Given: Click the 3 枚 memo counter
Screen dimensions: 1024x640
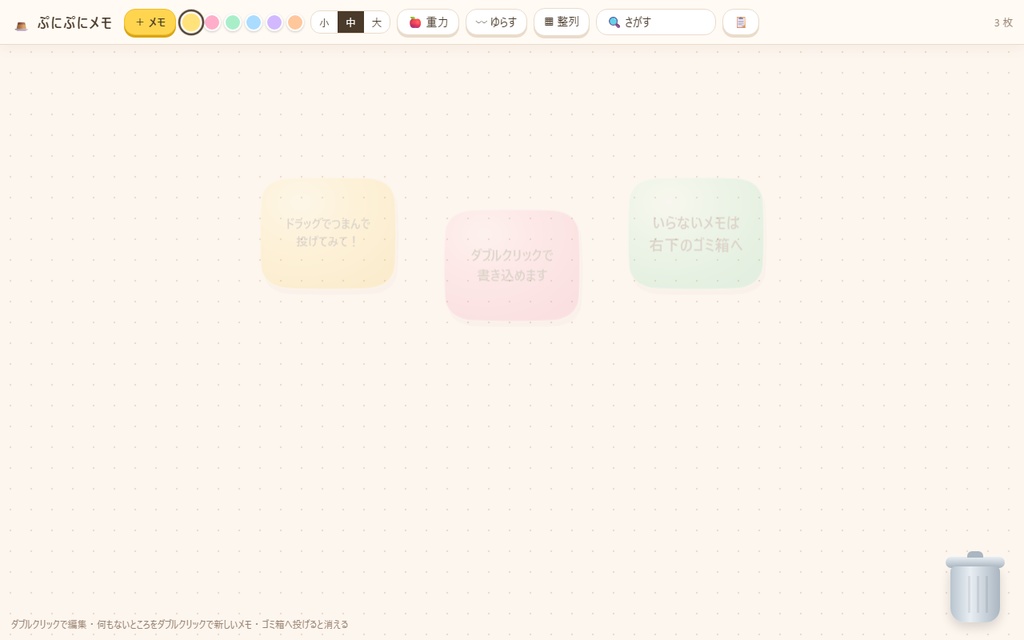Looking at the screenshot, I should point(1003,23).
